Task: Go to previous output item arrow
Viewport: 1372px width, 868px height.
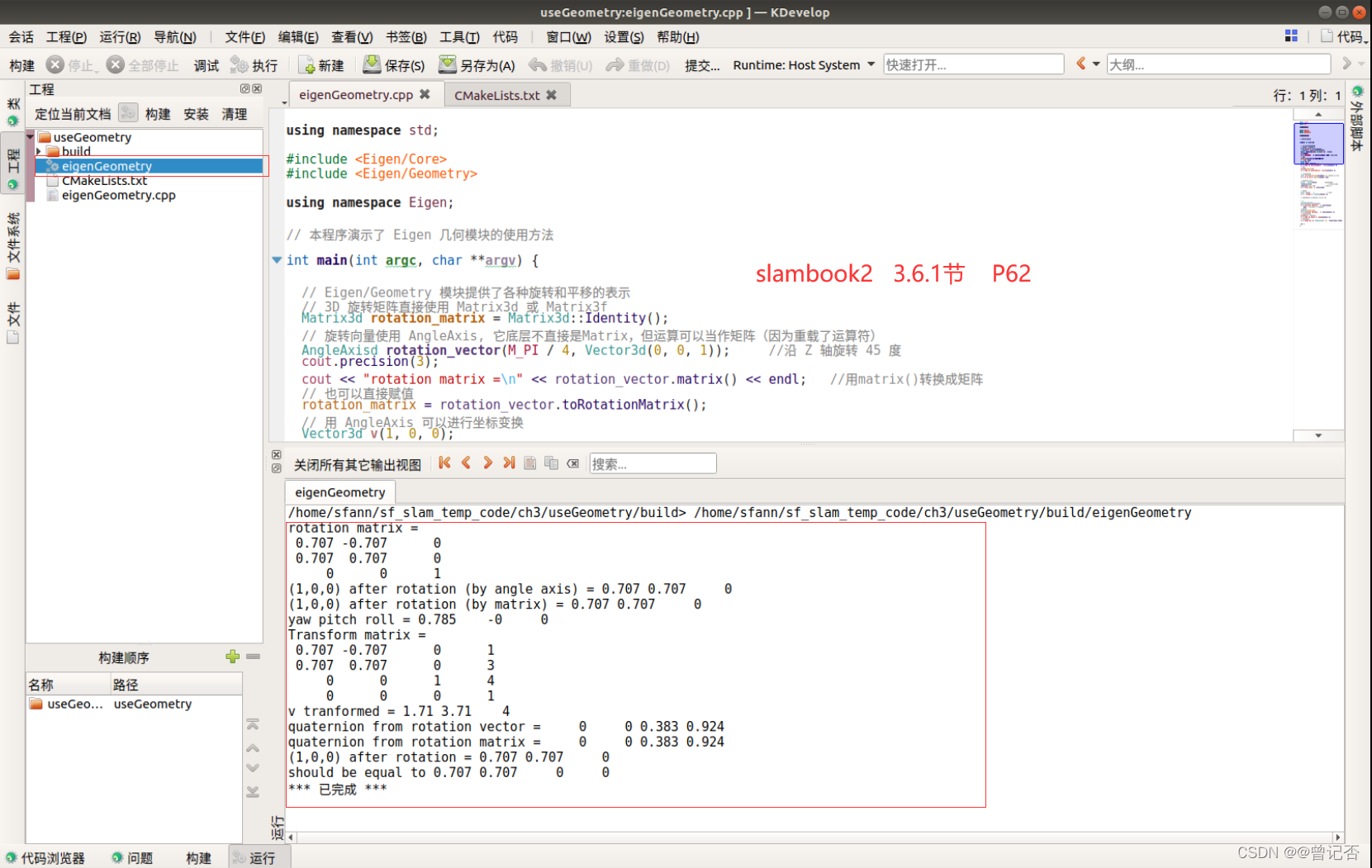Action: (x=466, y=463)
